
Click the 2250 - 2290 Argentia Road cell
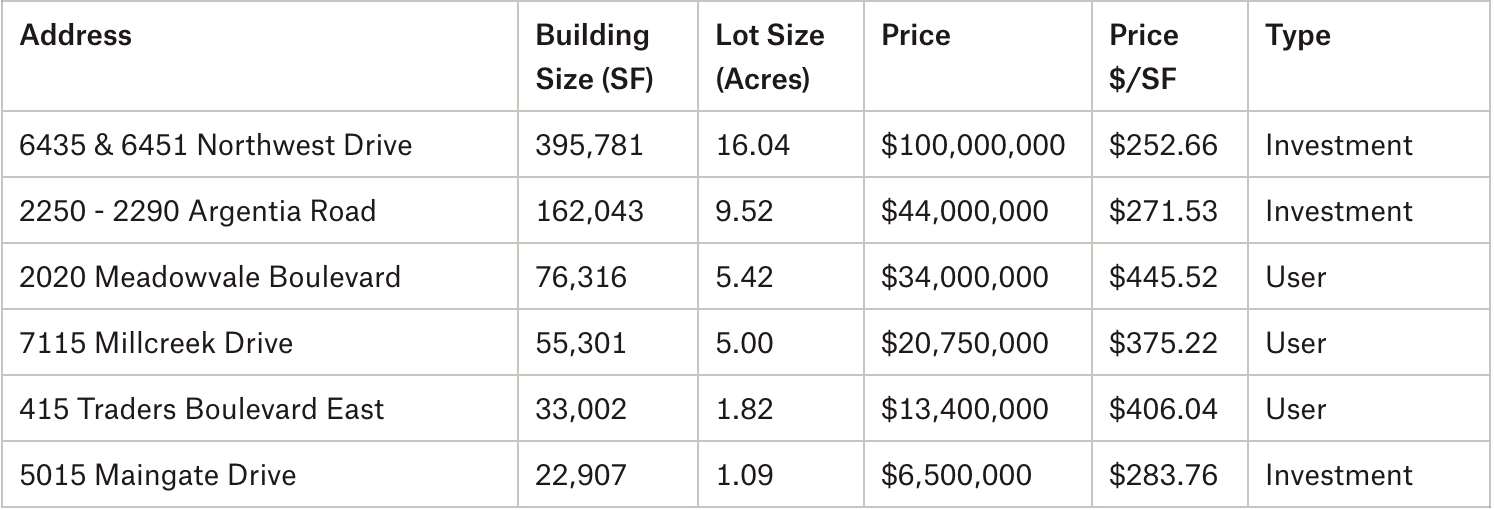pyautogui.click(x=198, y=211)
